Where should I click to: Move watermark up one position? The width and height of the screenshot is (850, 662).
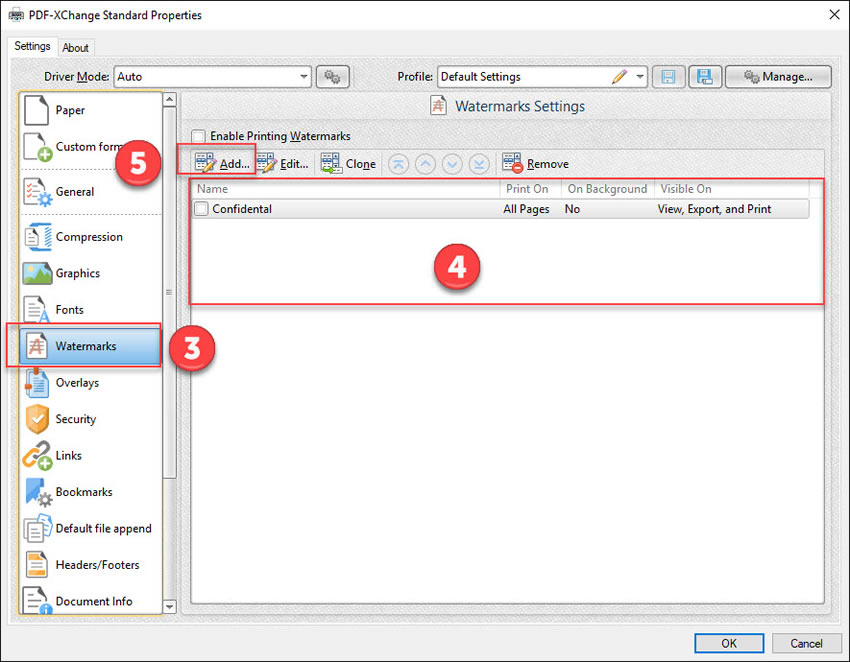coord(426,164)
